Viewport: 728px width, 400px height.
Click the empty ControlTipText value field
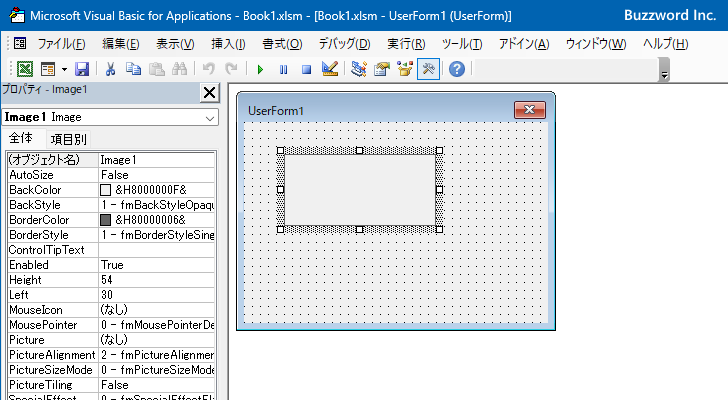coord(156,250)
